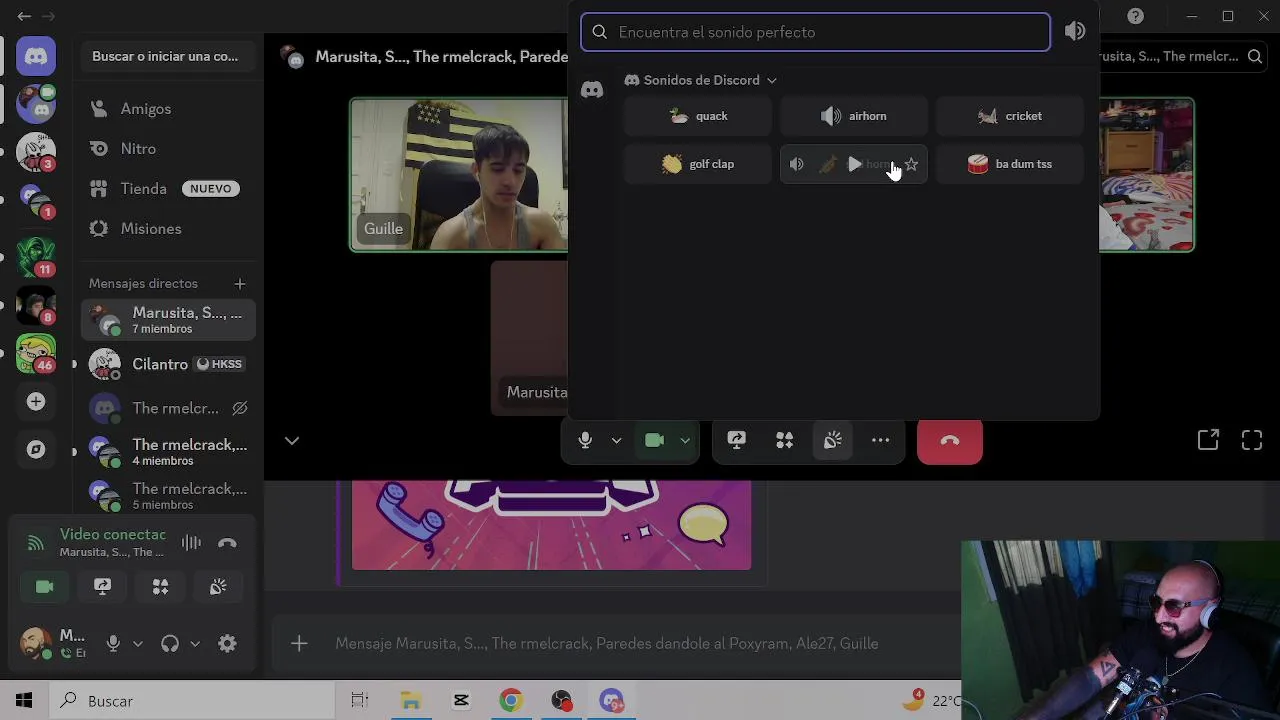Image resolution: width=1280 pixels, height=720 pixels.
Task: Add a server plus button
Action: tap(36, 401)
